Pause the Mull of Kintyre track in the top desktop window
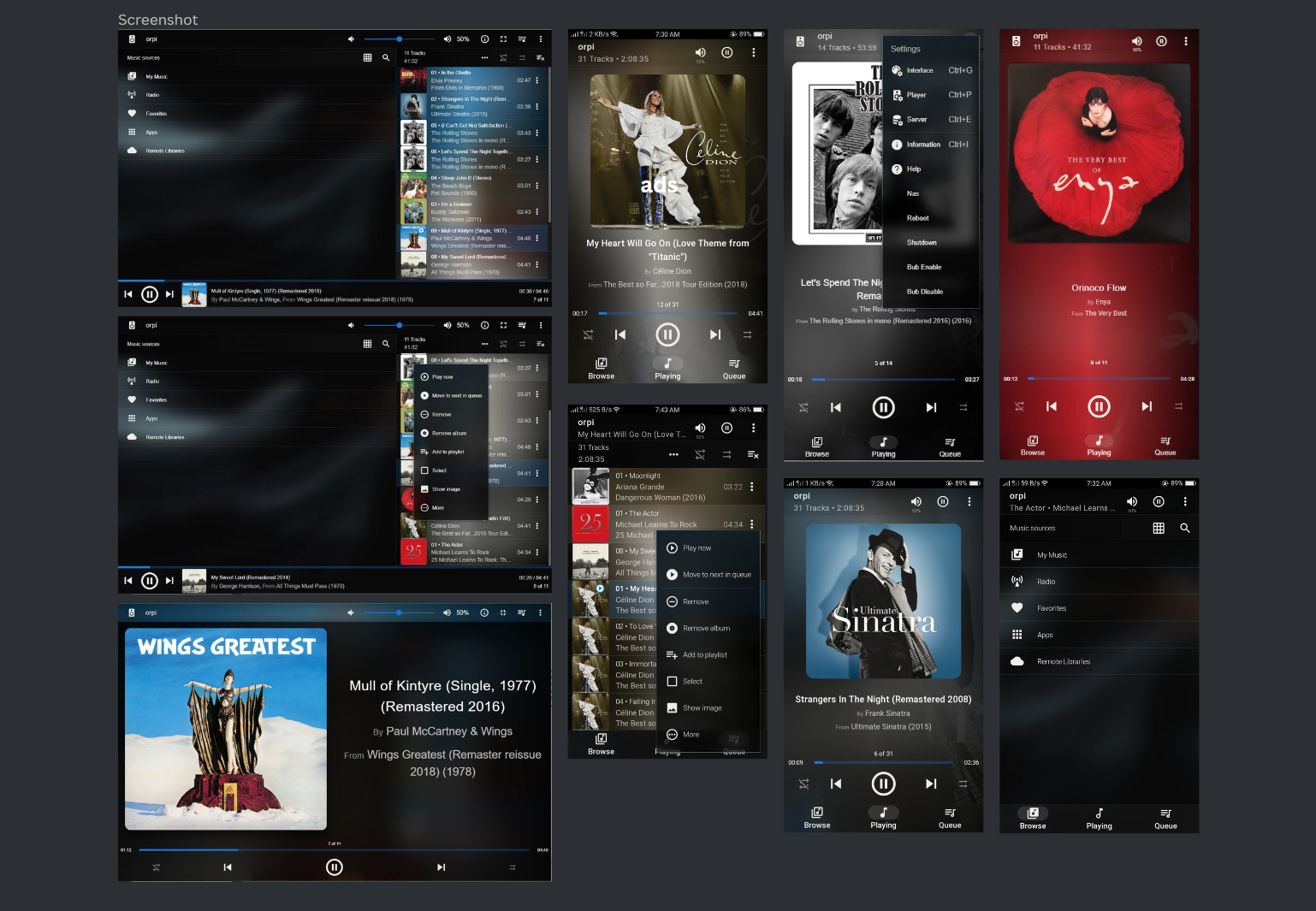This screenshot has width=1316, height=911. coord(150,294)
